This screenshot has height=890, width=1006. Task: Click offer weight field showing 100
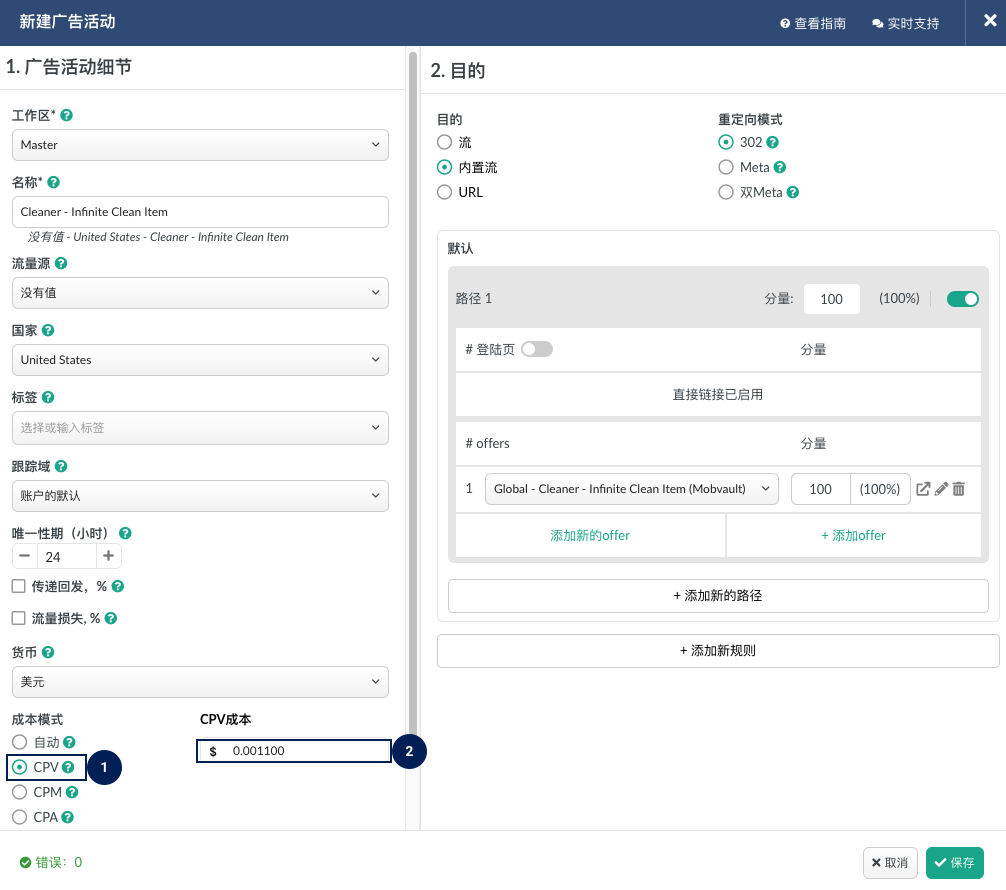tap(821, 489)
